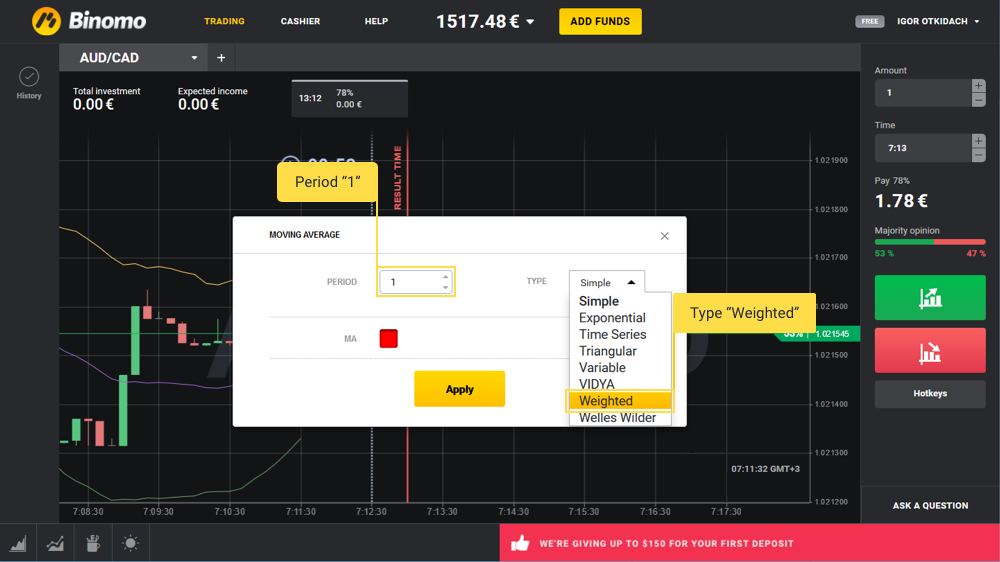Image resolution: width=1000 pixels, height=562 pixels.
Task: Click the Time input field
Action: 923,148
